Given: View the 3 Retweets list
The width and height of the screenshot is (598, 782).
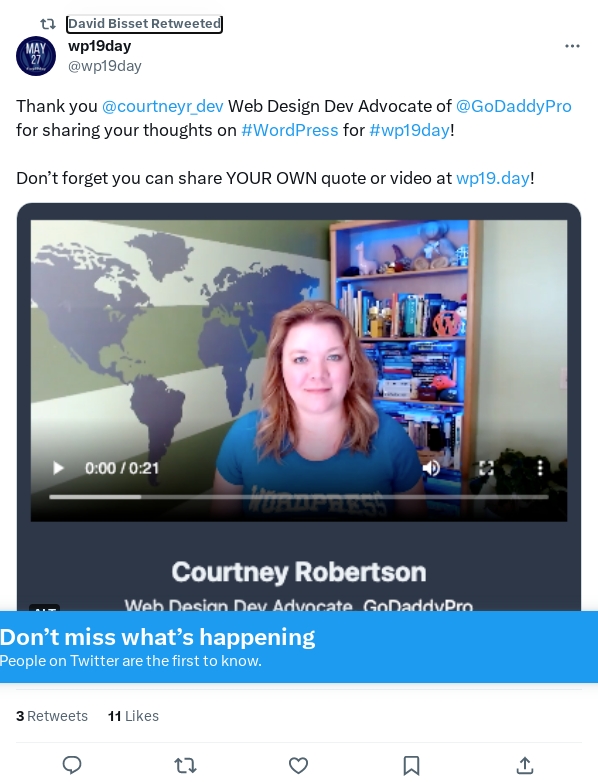Looking at the screenshot, I should [x=52, y=716].
